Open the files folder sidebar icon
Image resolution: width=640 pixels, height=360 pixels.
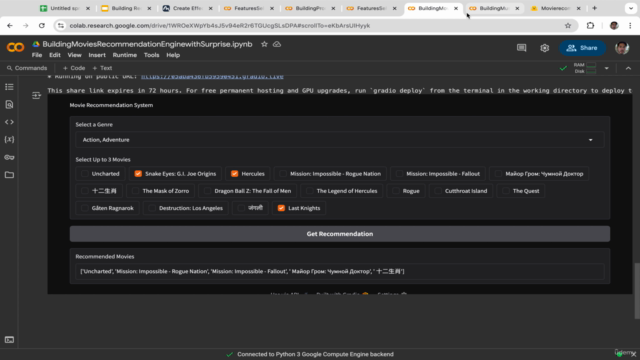9,175
